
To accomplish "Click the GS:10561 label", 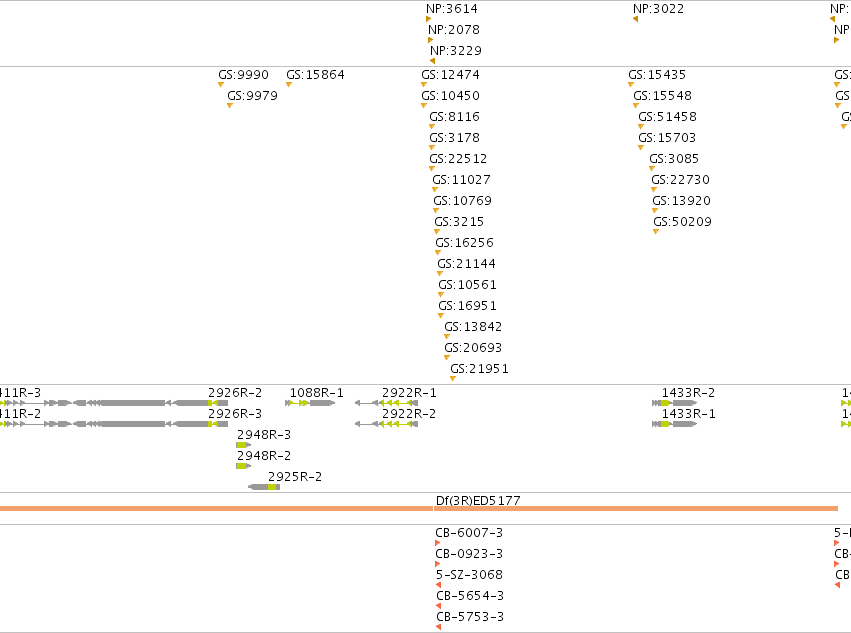I will (468, 285).
